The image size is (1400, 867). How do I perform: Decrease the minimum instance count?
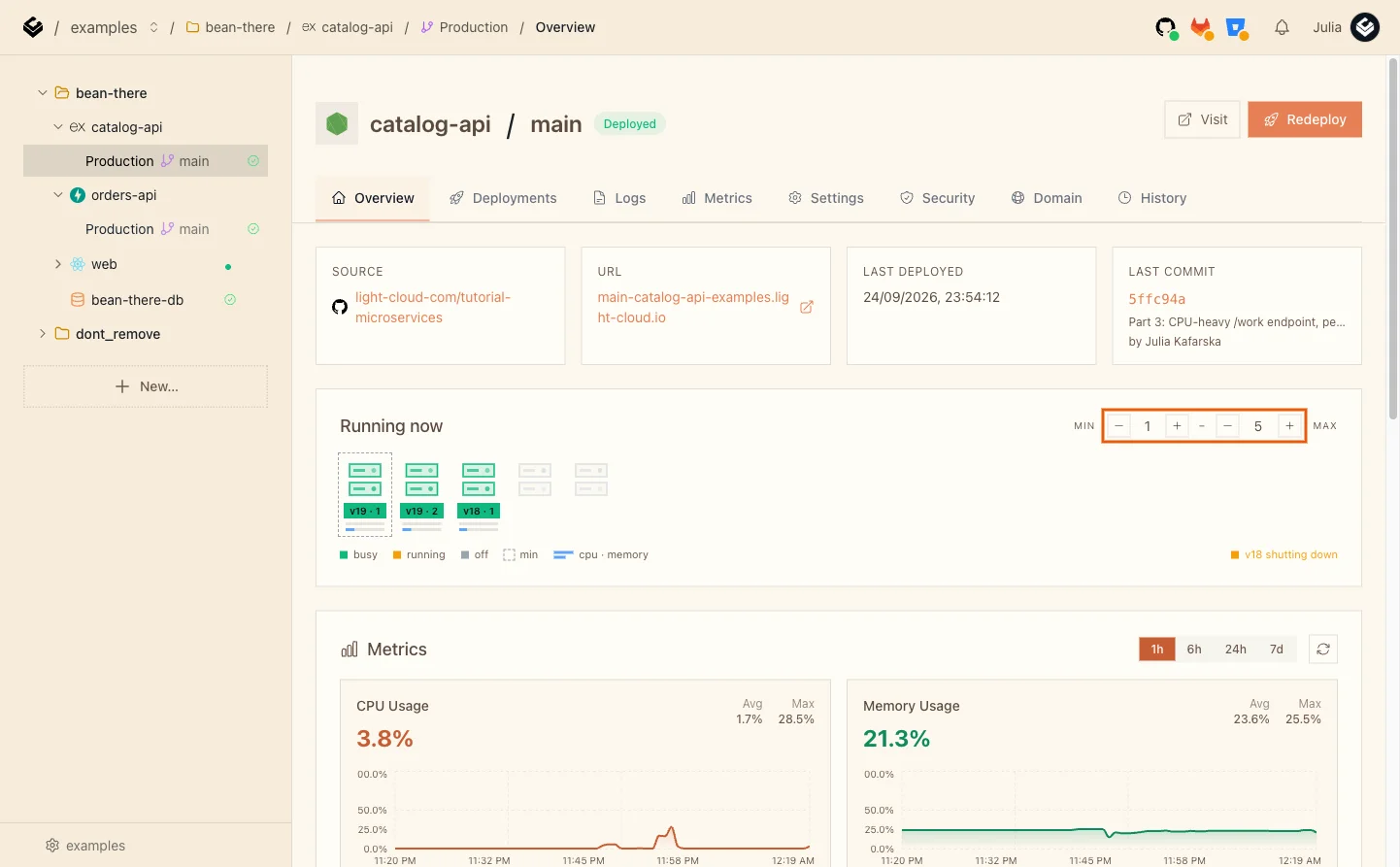point(1118,426)
